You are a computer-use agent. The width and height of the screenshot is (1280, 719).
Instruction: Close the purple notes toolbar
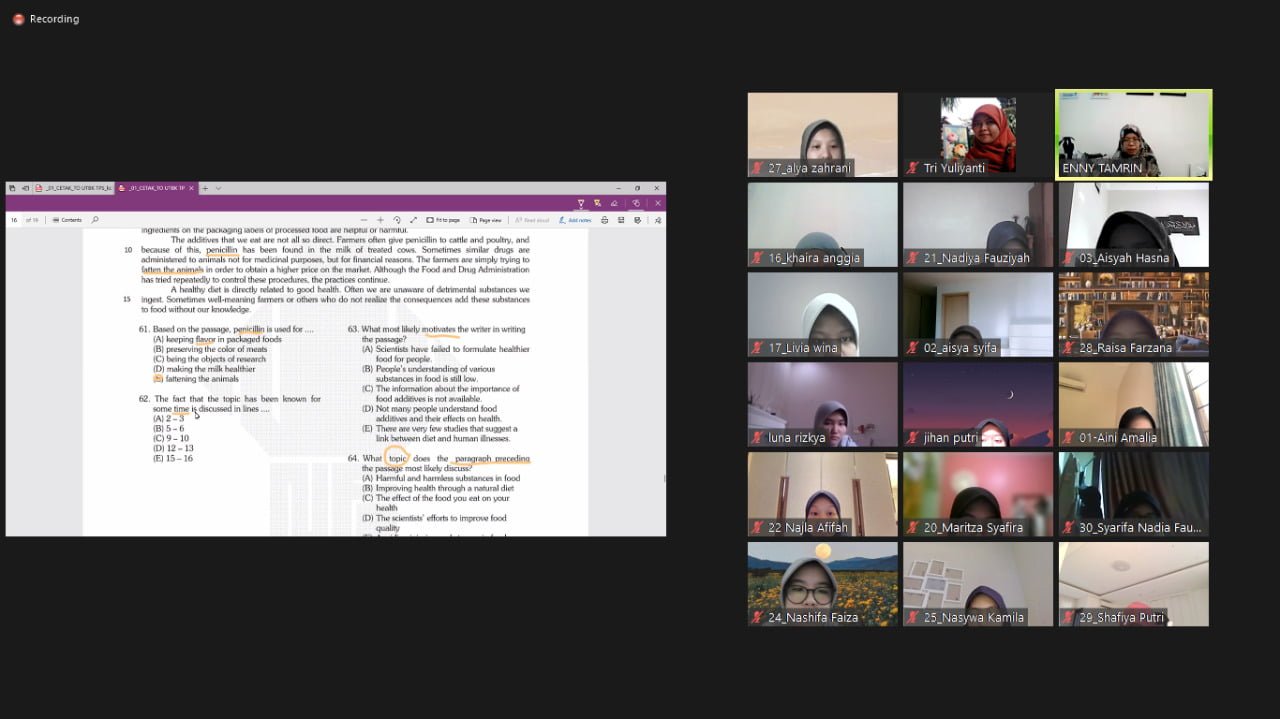tap(657, 203)
